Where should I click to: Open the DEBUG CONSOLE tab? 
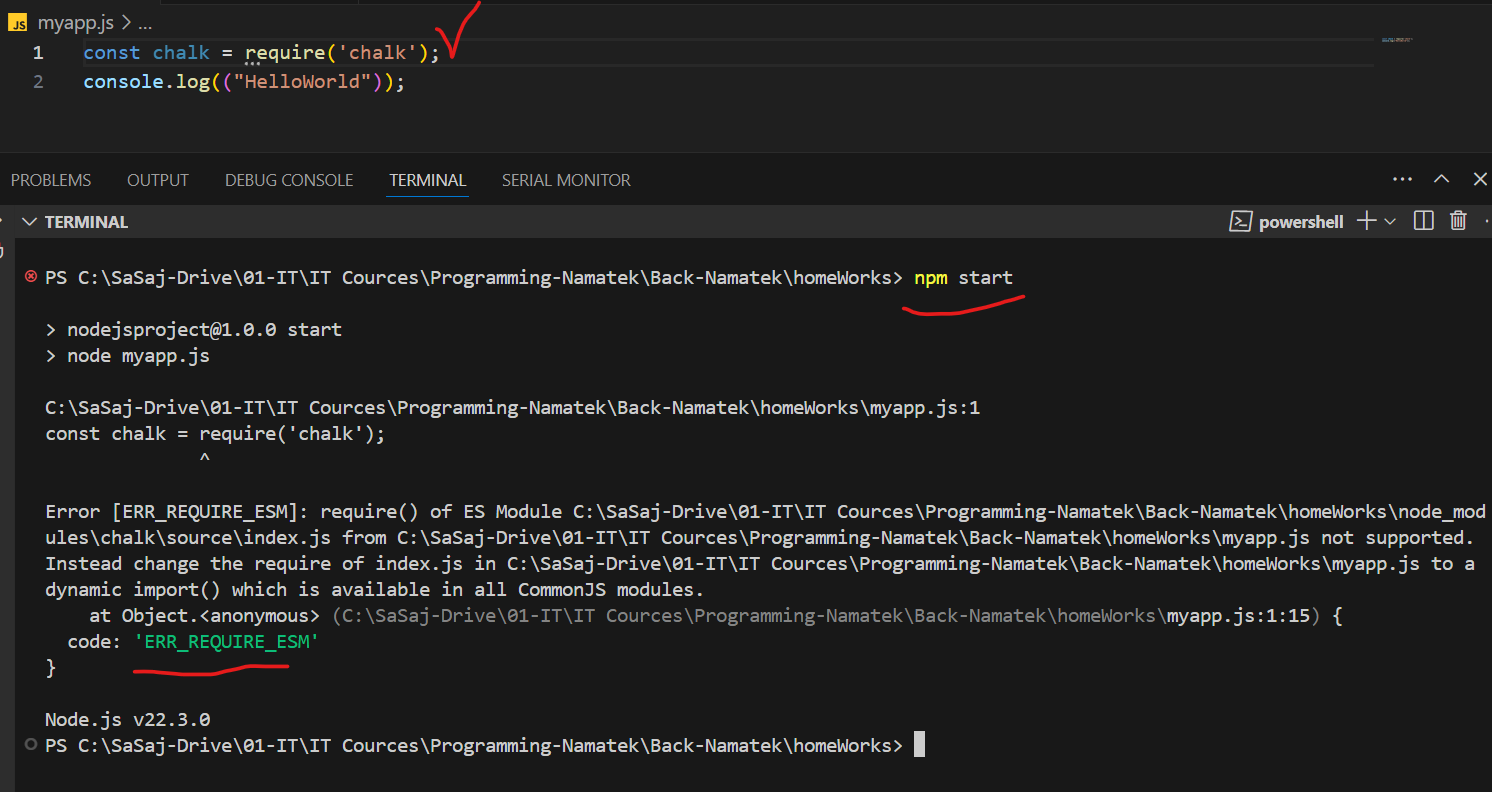coord(289,180)
